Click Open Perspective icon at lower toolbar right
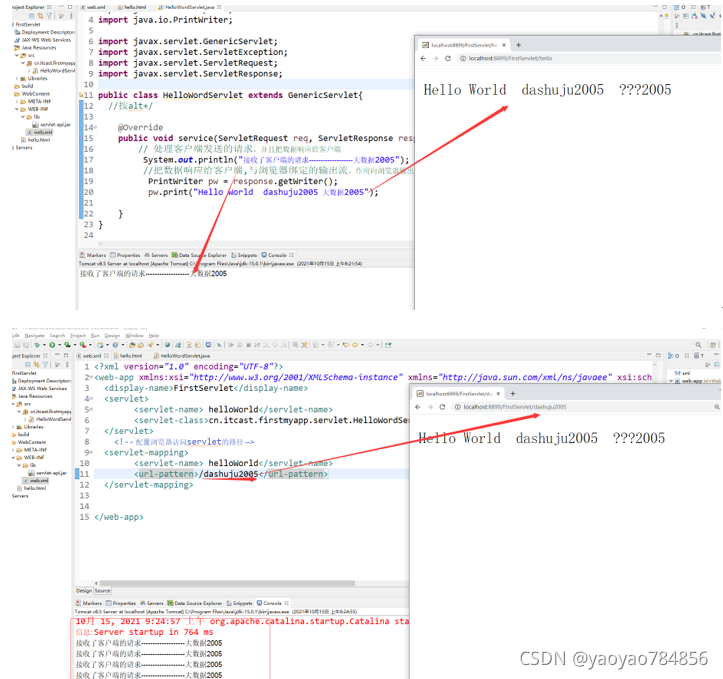 pyautogui.click(x=713, y=345)
